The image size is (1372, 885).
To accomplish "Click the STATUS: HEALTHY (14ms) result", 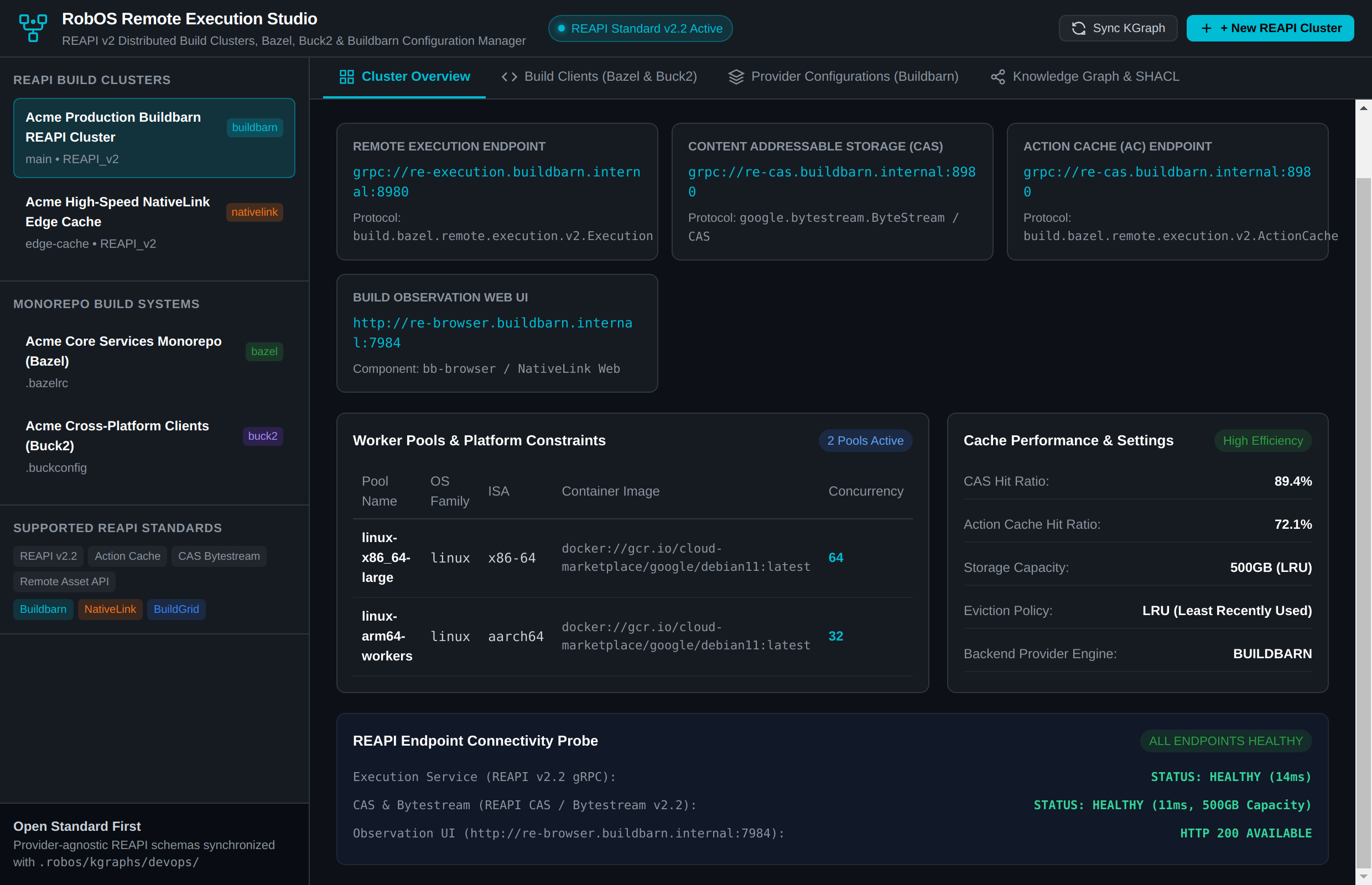I will click(1230, 777).
